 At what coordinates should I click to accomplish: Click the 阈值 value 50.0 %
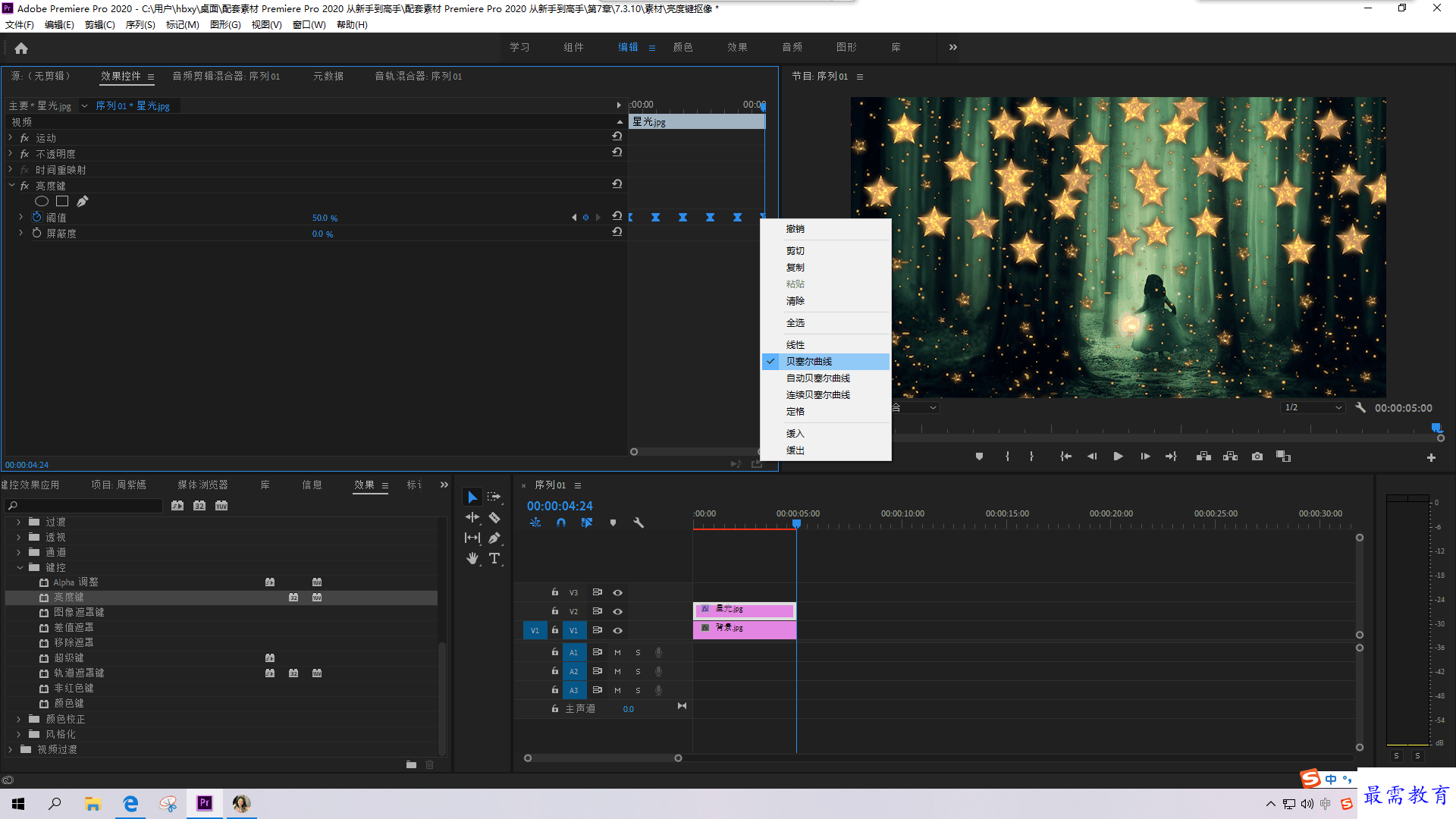(x=325, y=218)
